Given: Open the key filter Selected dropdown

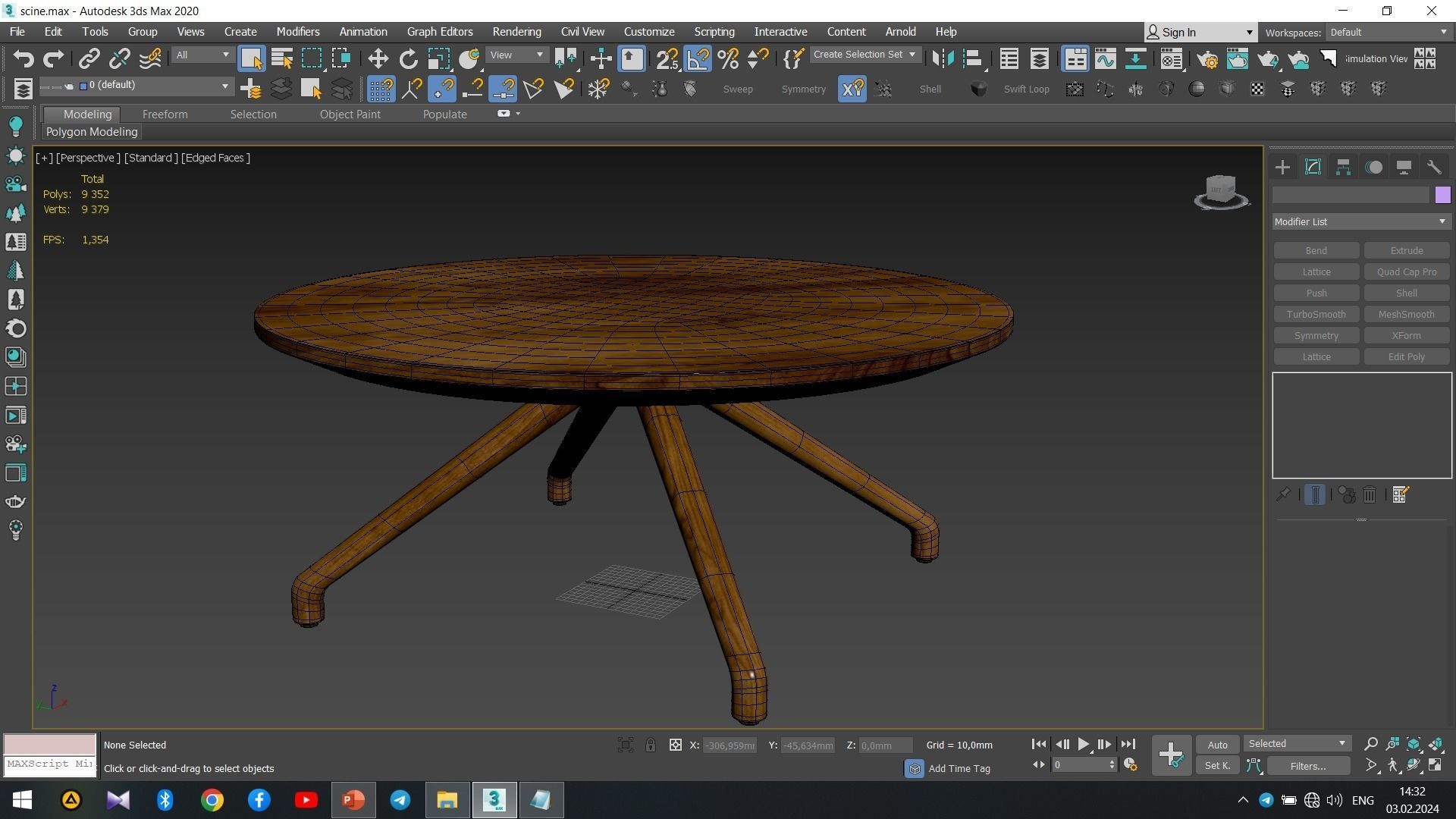Looking at the screenshot, I should (x=1297, y=744).
